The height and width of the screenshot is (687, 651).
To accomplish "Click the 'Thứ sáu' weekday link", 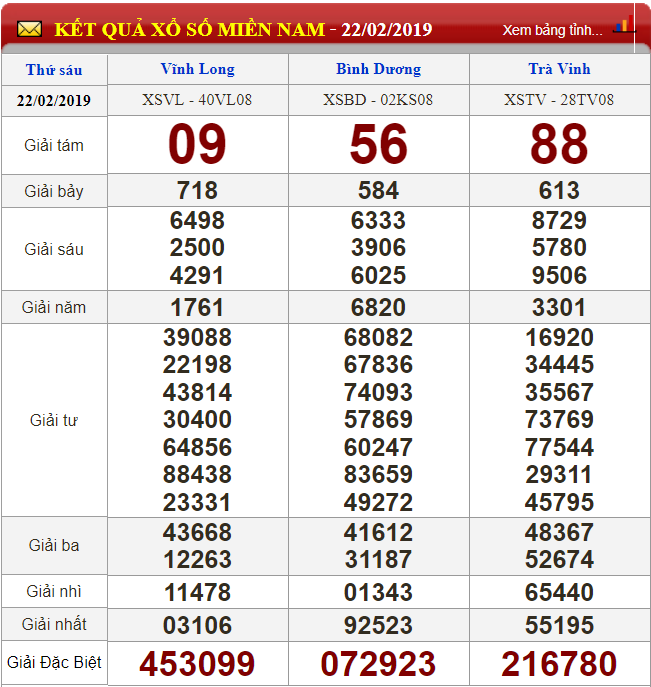I will 54,70.
